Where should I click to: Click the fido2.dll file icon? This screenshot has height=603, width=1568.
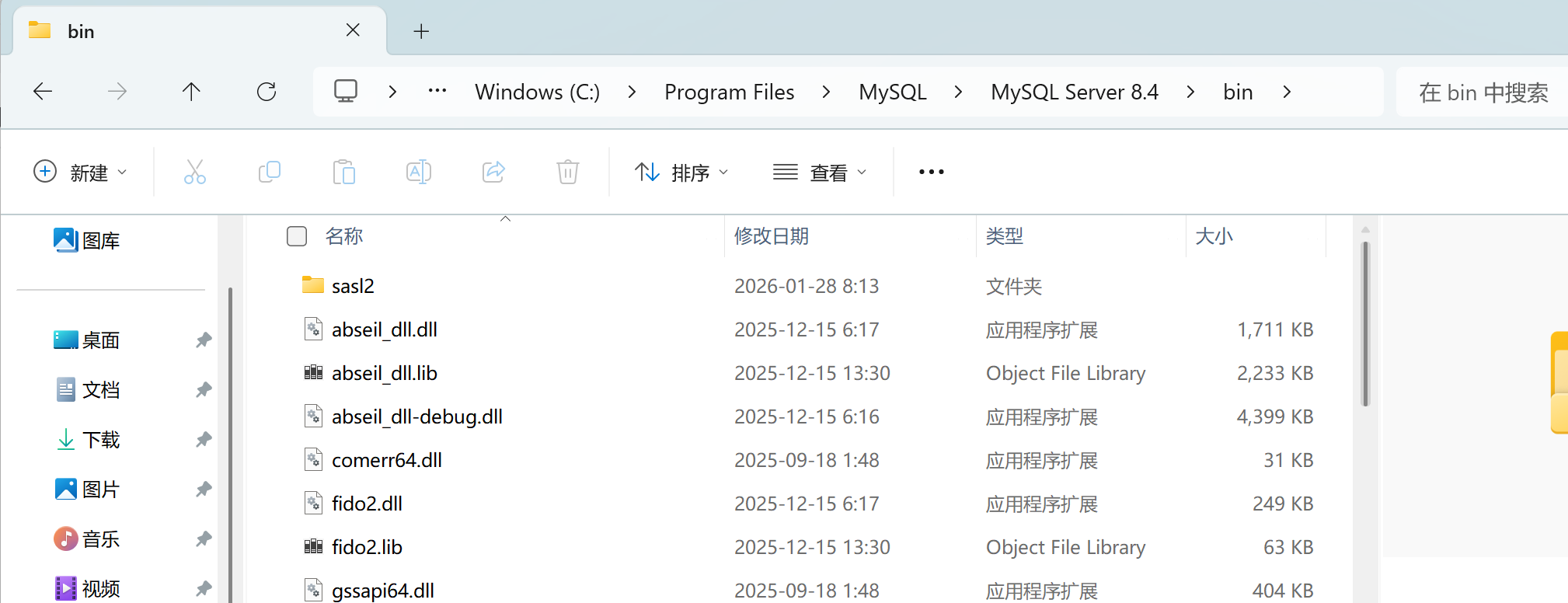tap(313, 503)
